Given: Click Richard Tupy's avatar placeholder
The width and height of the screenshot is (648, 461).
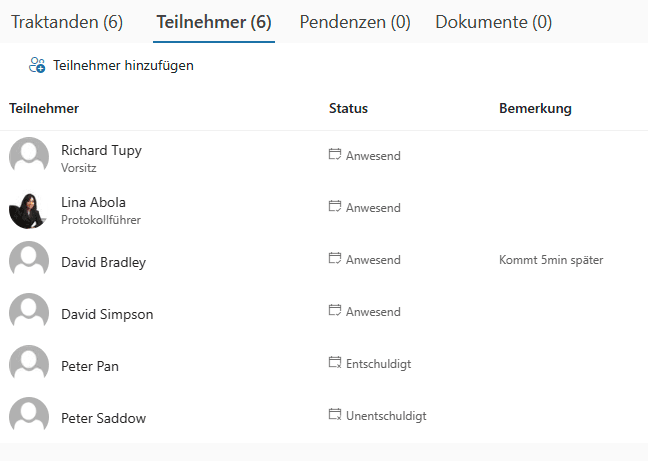Looking at the screenshot, I should pyautogui.click(x=29, y=156).
